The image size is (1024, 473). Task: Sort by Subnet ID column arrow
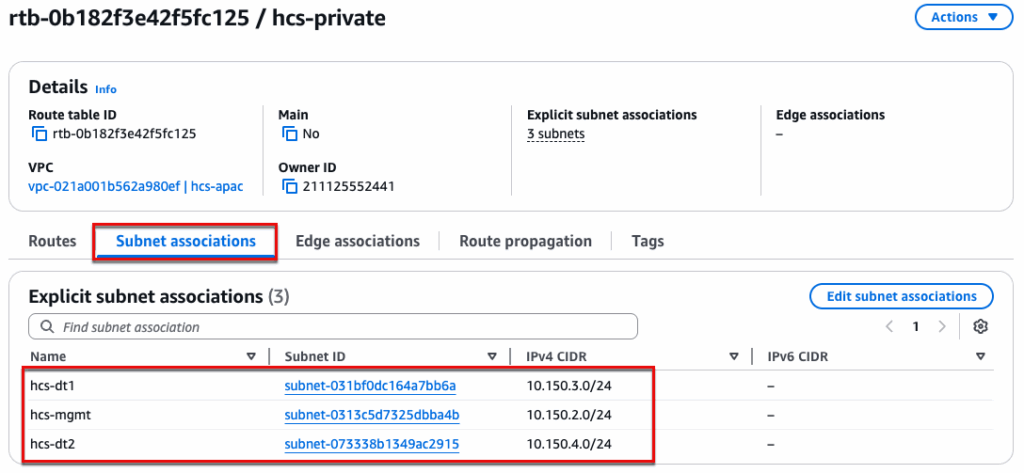[492, 357]
